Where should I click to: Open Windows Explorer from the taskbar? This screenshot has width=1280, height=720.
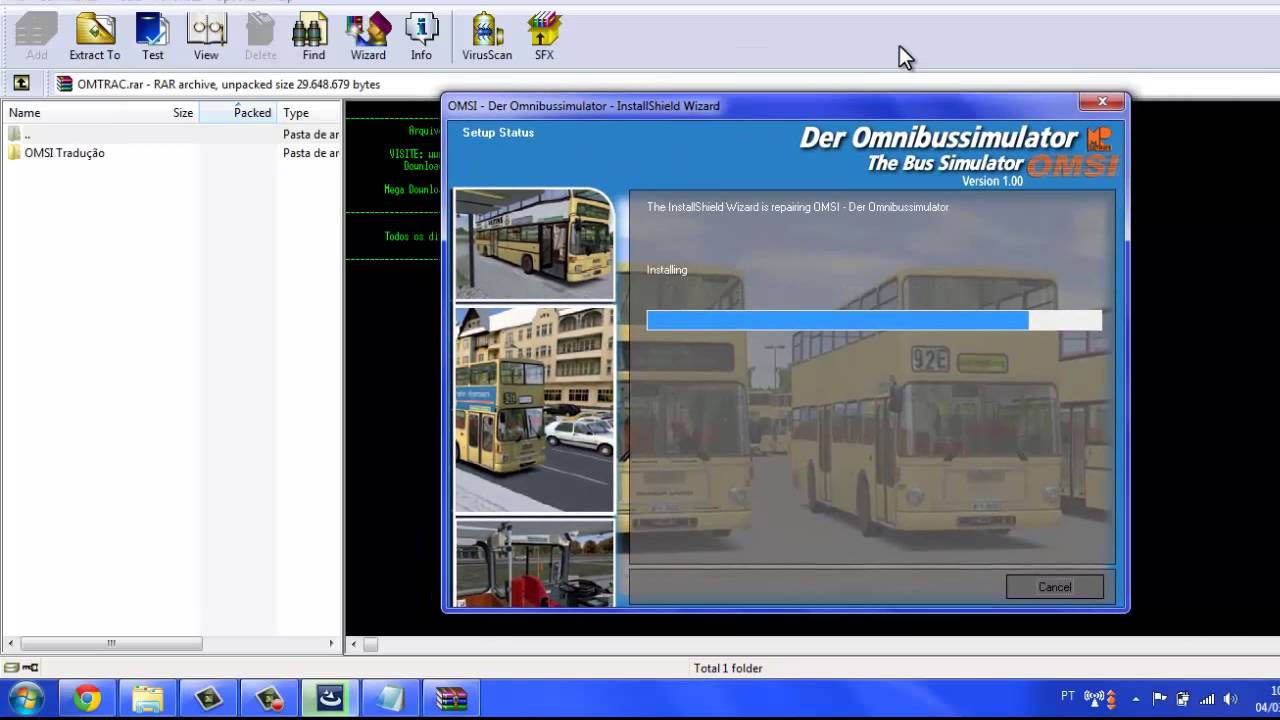tap(148, 698)
